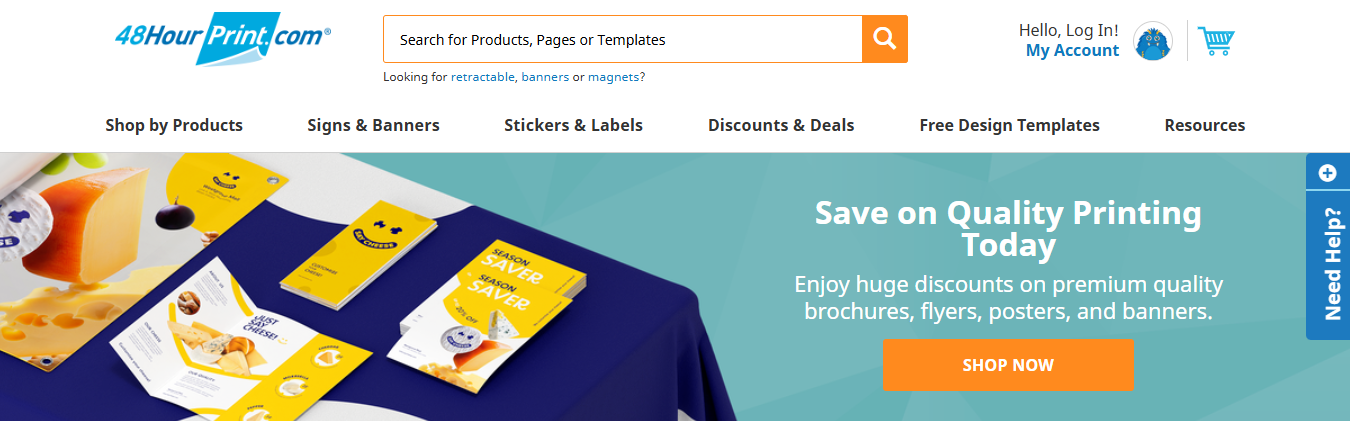
Task: Click the 48HourPrint.com logo
Action: 223,38
